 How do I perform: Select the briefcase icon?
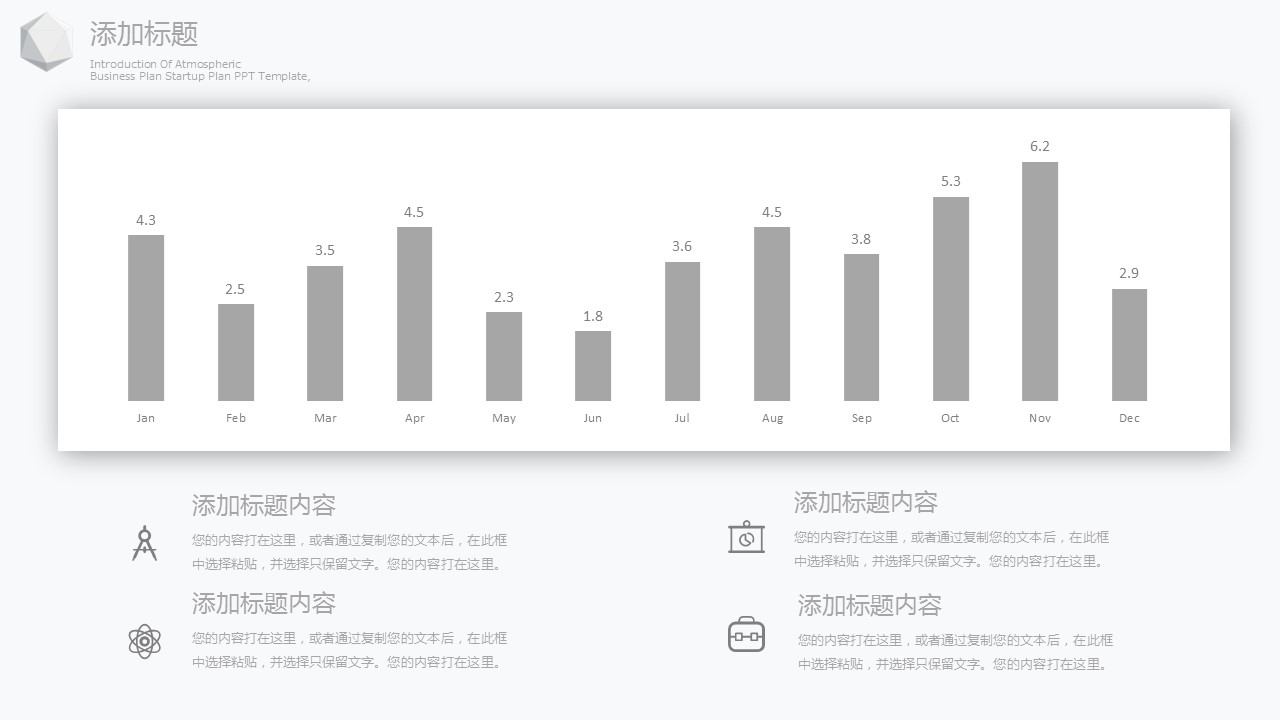tap(746, 635)
